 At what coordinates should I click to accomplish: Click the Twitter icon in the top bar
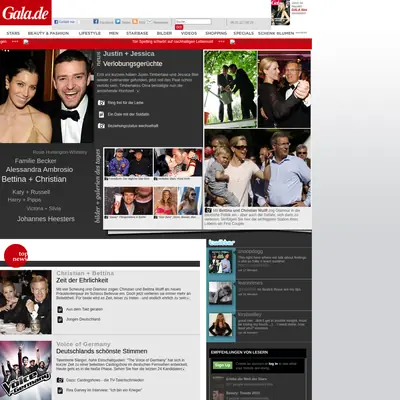(118, 21)
